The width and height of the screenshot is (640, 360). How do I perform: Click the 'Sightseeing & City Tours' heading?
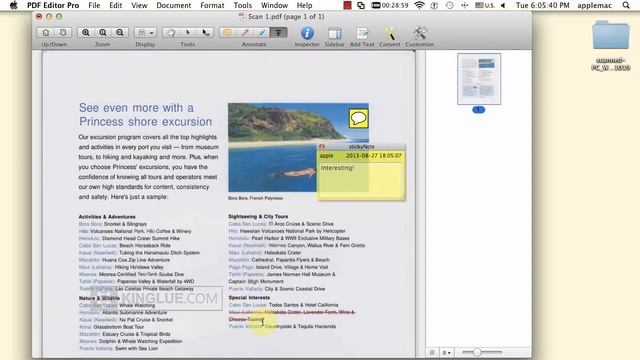pos(258,216)
